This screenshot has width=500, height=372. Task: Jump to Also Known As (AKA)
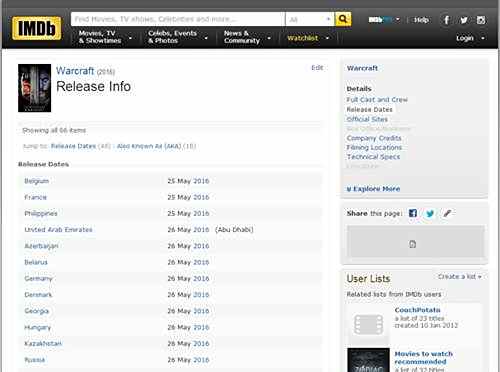click(x=149, y=146)
